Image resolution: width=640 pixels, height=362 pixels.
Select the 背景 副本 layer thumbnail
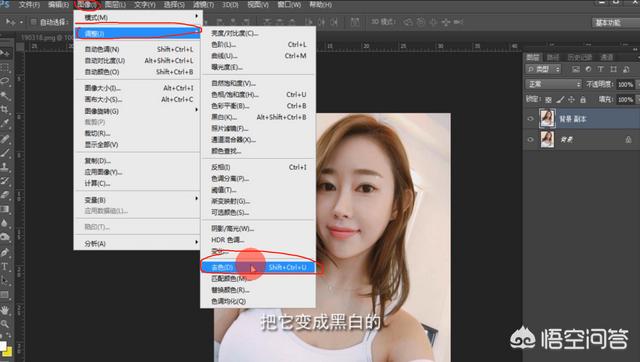click(x=547, y=119)
